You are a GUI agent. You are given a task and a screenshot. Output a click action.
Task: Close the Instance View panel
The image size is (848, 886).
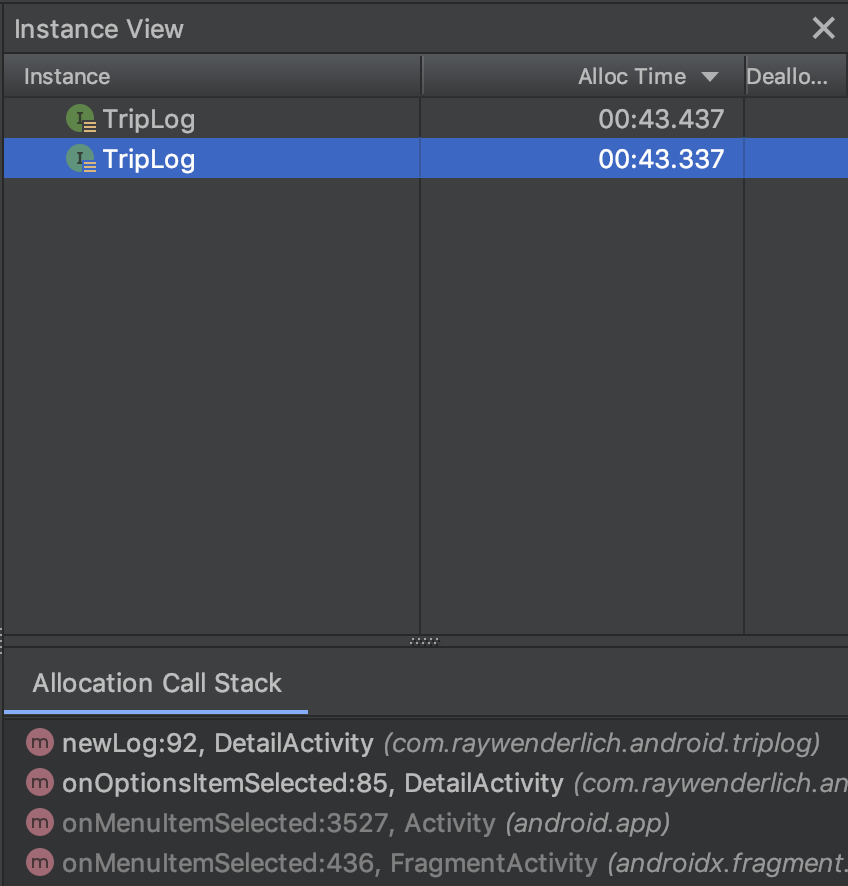point(823,28)
